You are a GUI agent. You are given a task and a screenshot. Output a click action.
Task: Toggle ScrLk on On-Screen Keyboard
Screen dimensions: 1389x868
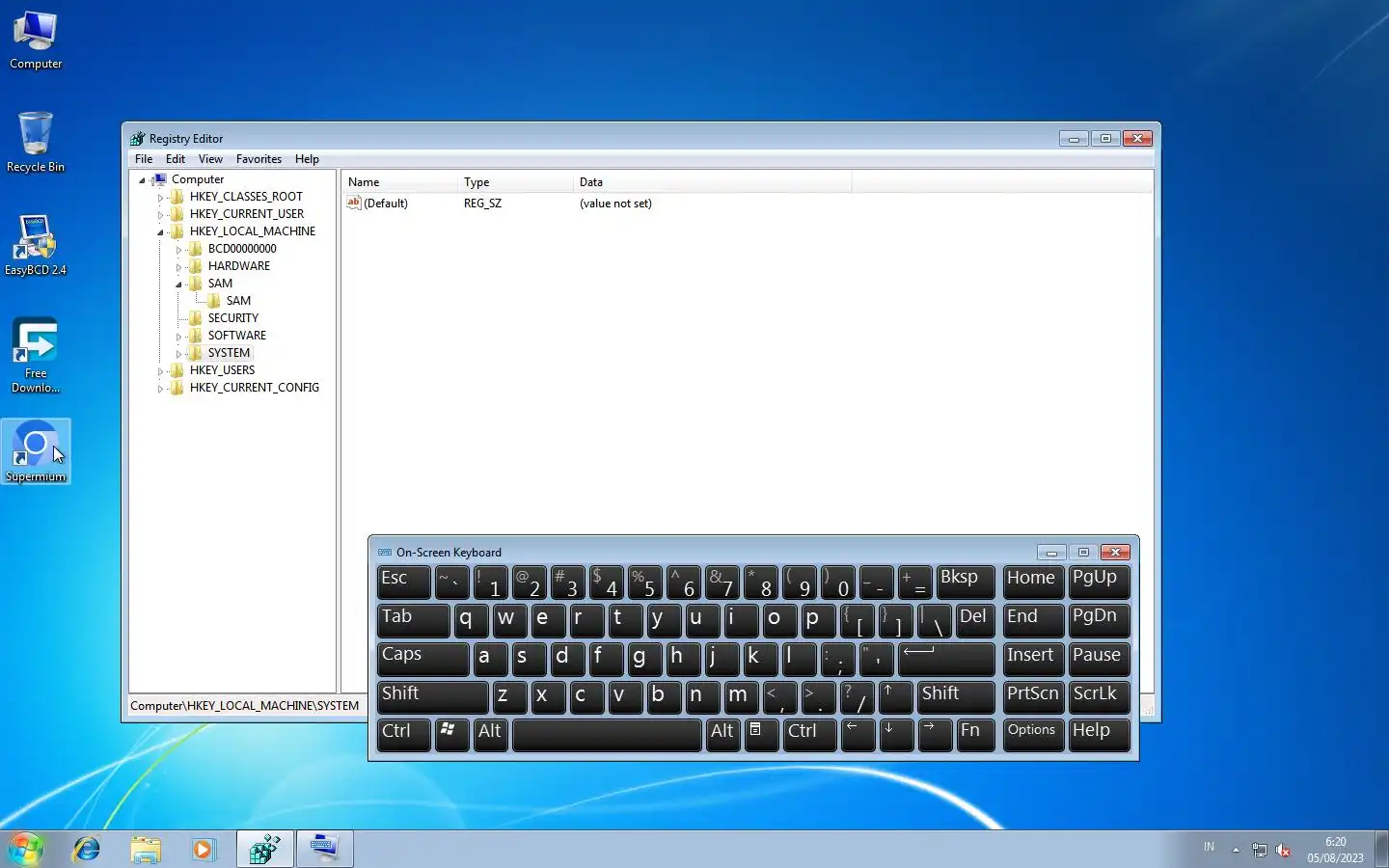click(x=1100, y=697)
